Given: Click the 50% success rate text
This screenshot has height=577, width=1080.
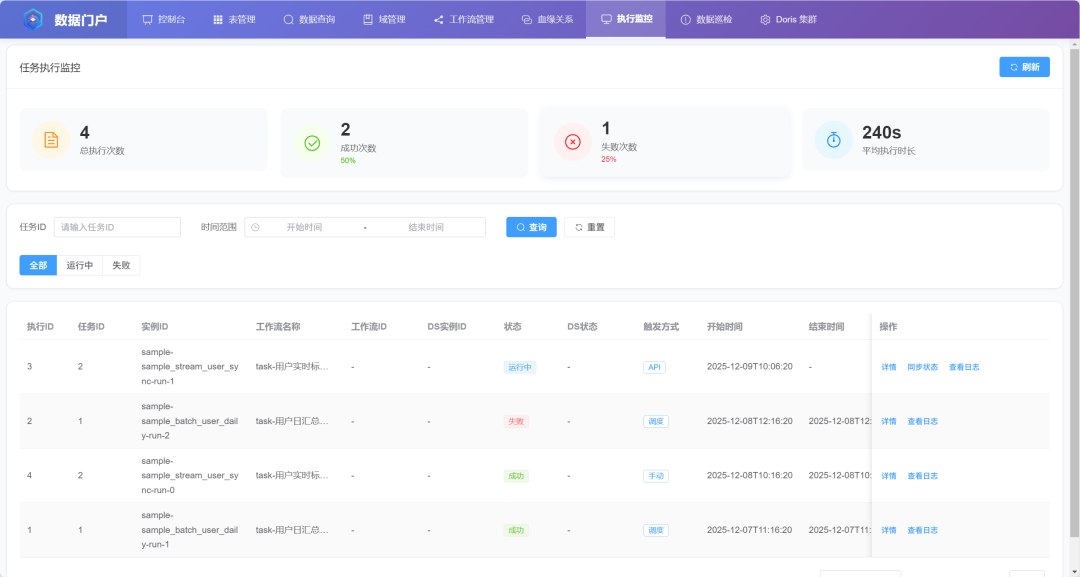Looking at the screenshot, I should point(348,160).
